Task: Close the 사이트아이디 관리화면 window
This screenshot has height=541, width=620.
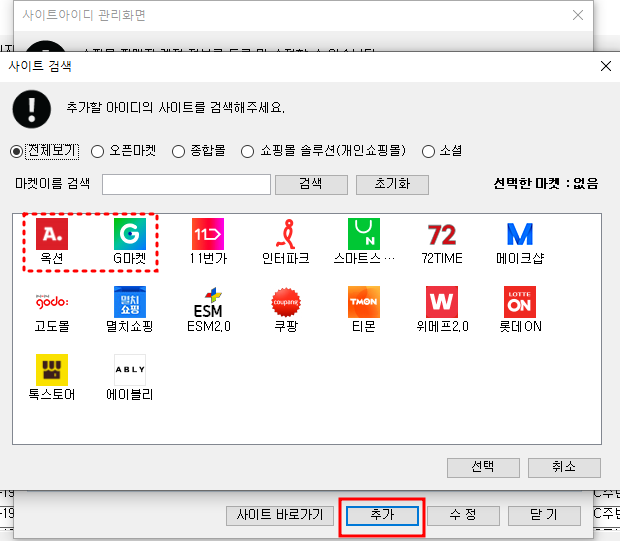Action: 578,15
